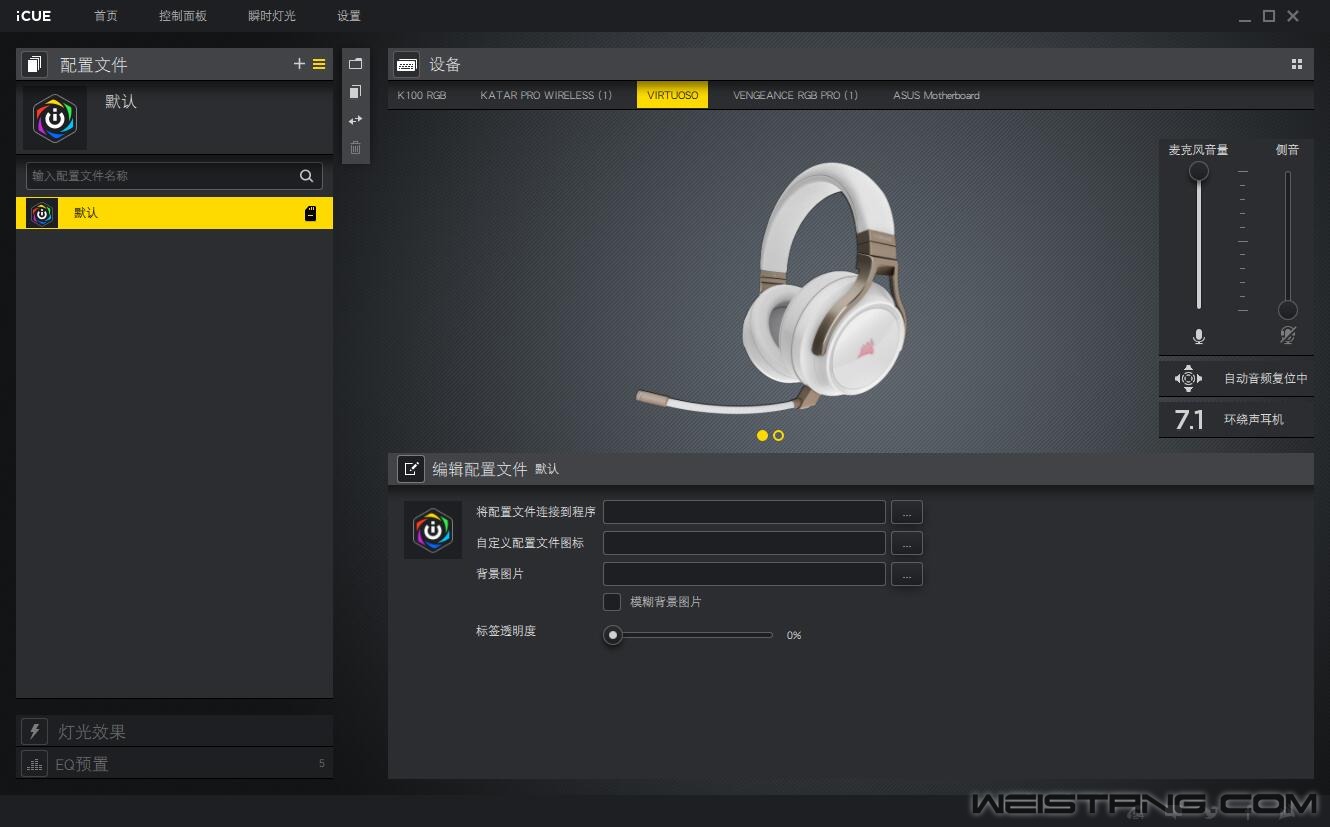Click the profile search magnifier icon
The height and width of the screenshot is (827, 1330).
tap(307, 176)
